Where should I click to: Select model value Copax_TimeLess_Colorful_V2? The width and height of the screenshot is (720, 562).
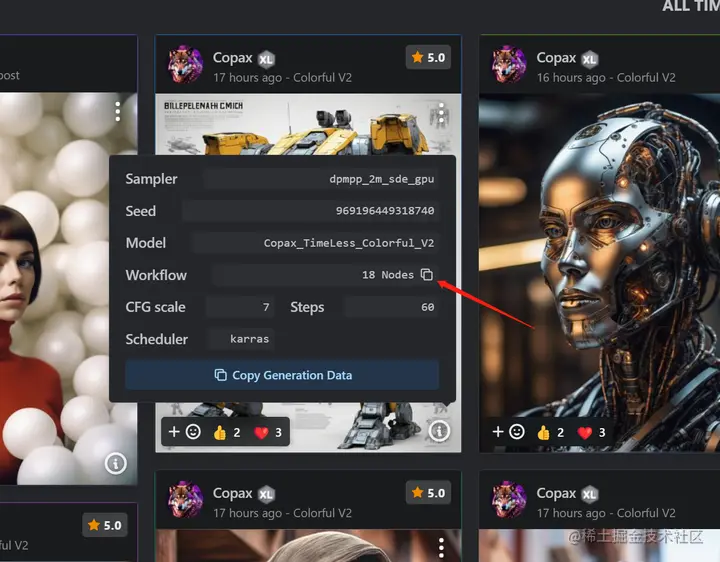349,243
